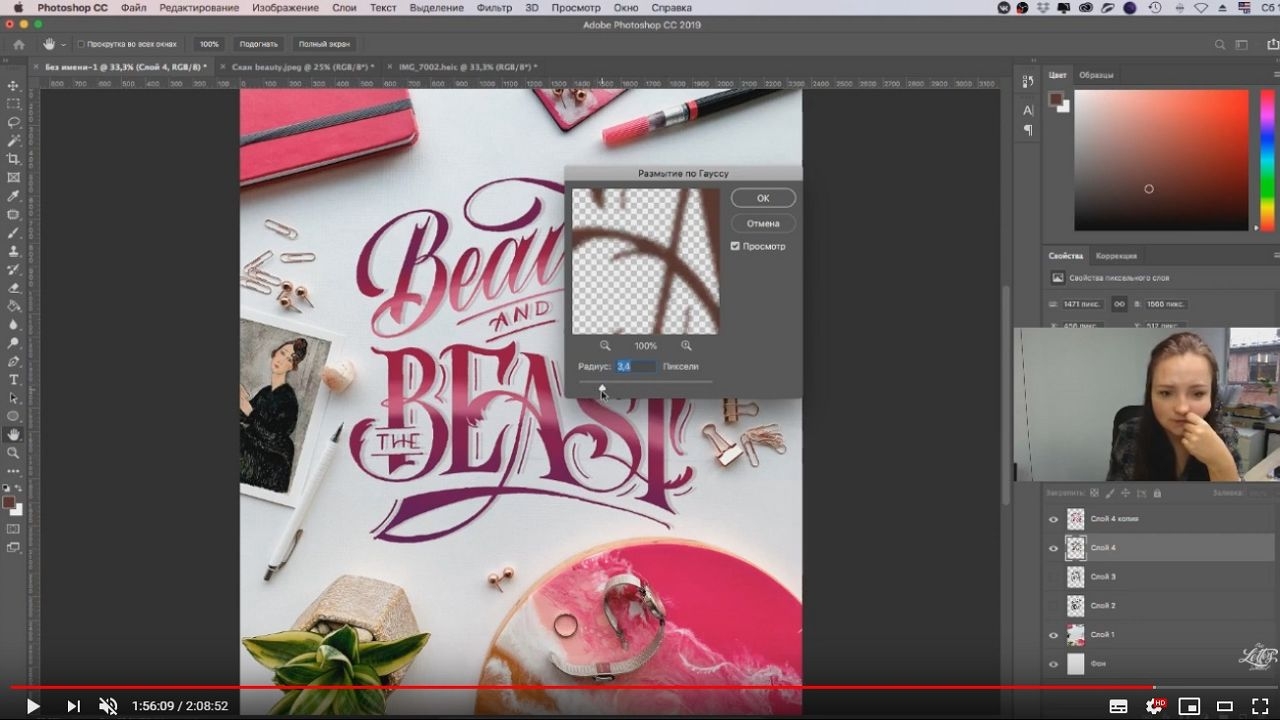Select the Eyedropper tool
Screen dimensions: 1280x720
pyautogui.click(x=13, y=196)
